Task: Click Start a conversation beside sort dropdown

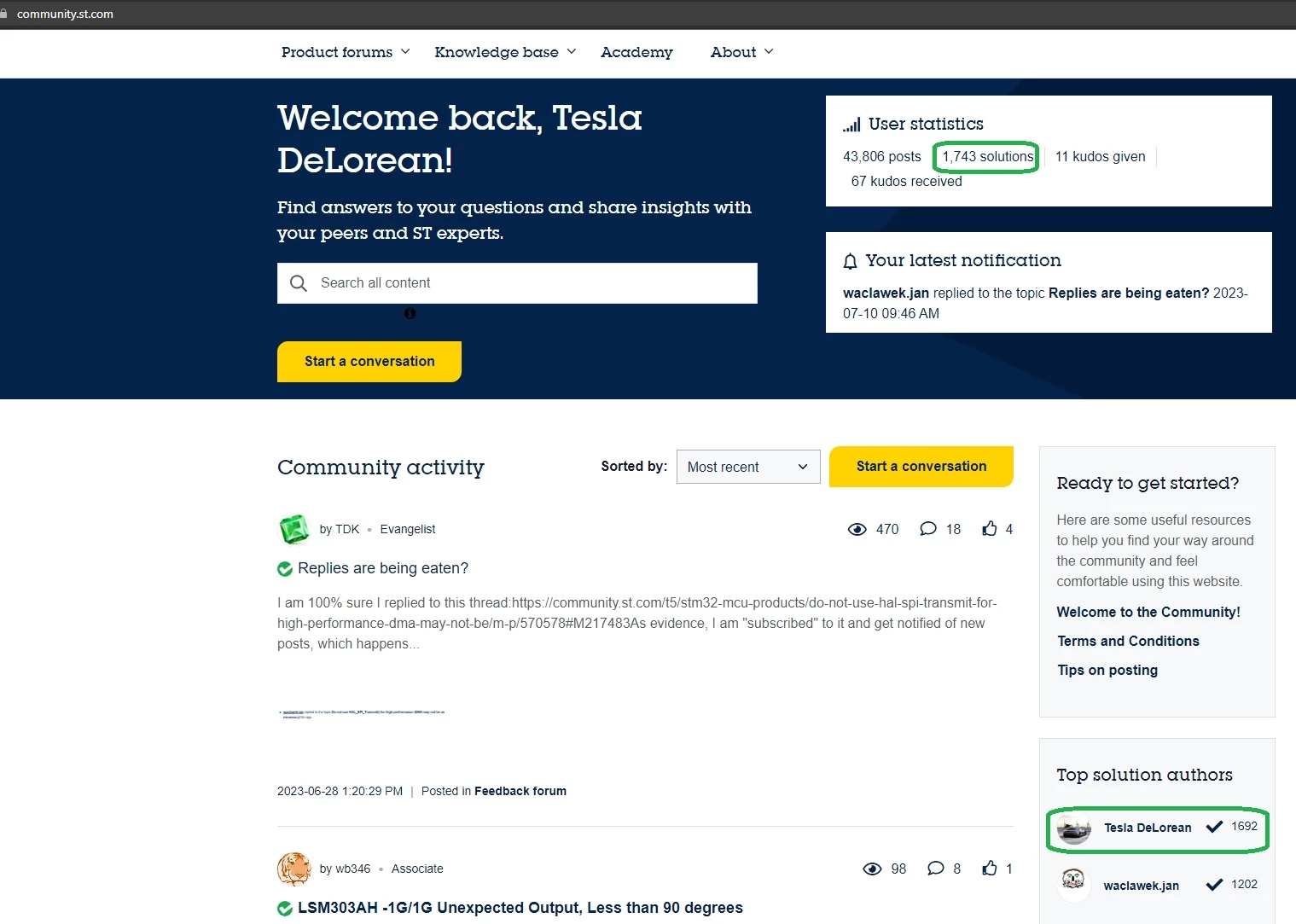Action: point(921,467)
